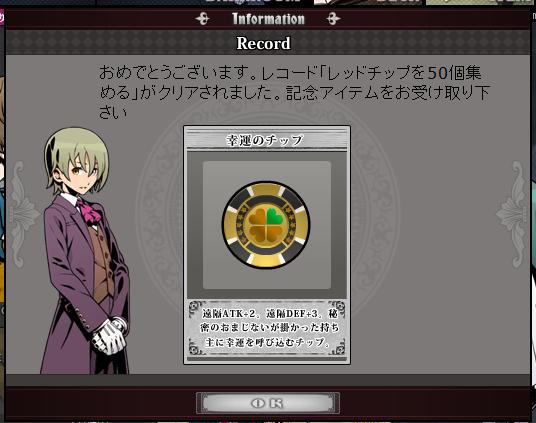
Task: Click right ornament beside Information
Action: tap(333, 19)
